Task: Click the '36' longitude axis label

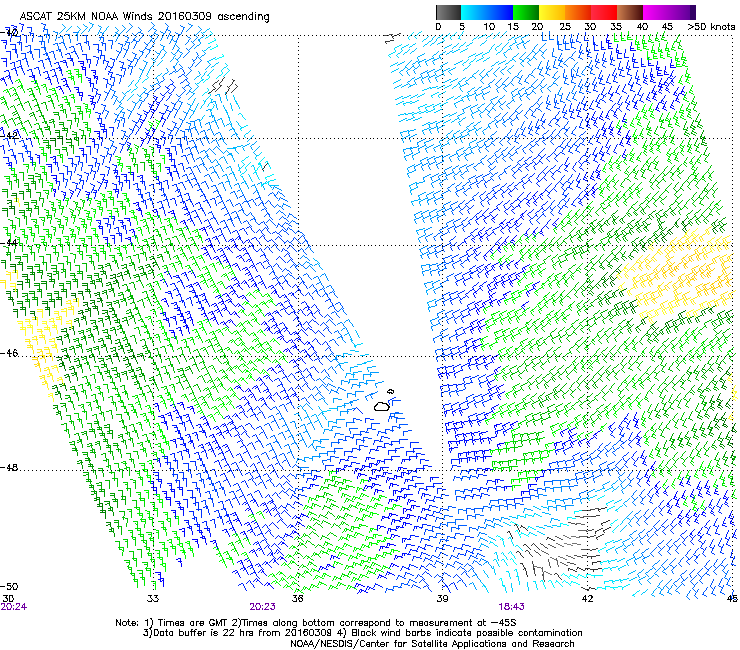Action: point(297,598)
